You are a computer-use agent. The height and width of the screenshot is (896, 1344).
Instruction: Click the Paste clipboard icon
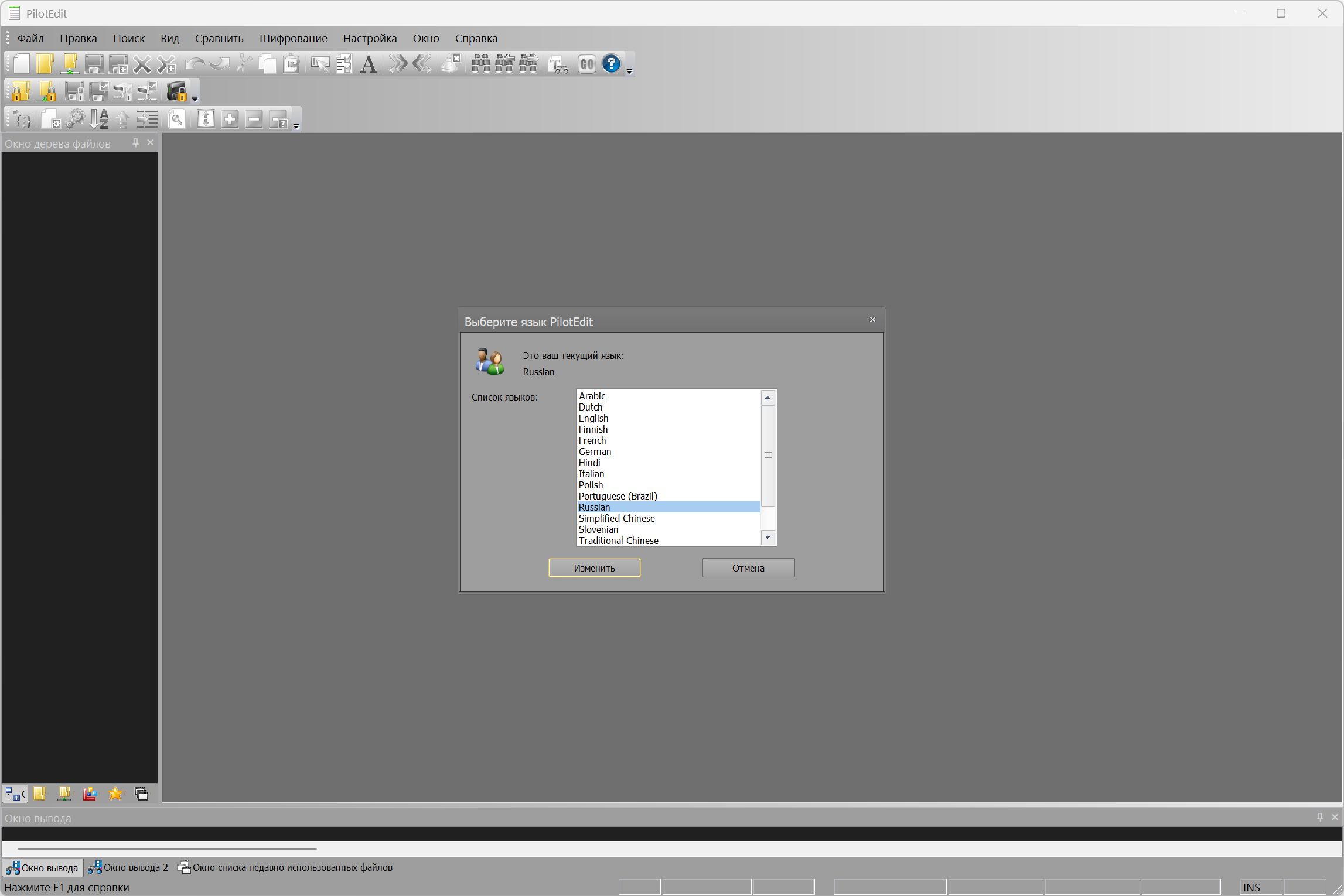pos(291,64)
